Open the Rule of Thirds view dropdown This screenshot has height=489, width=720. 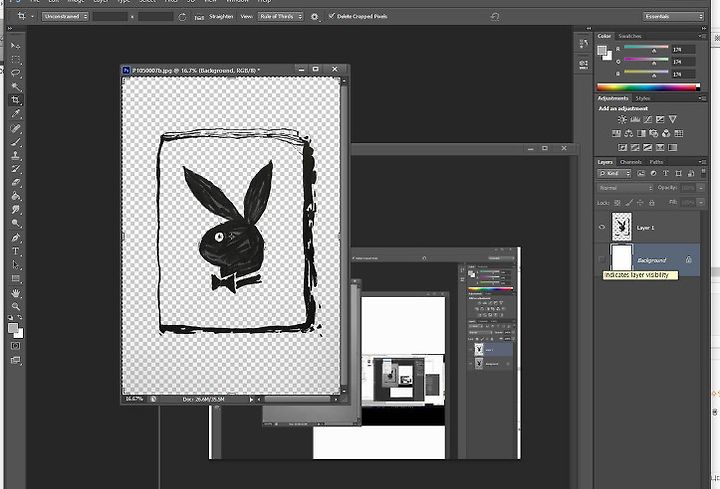click(281, 17)
